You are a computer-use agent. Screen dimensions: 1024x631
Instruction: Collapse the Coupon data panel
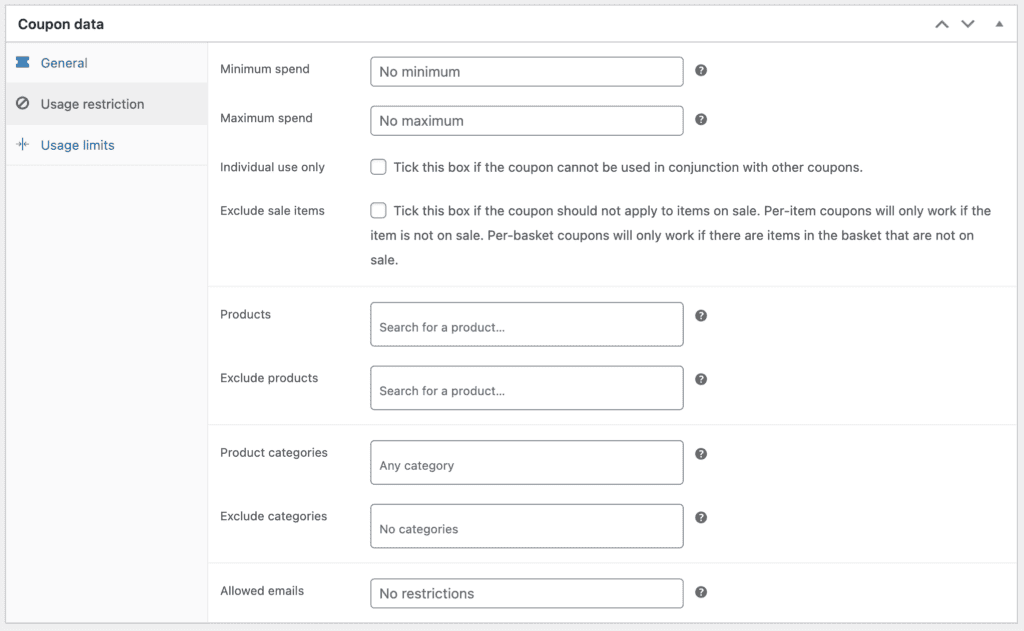[998, 24]
